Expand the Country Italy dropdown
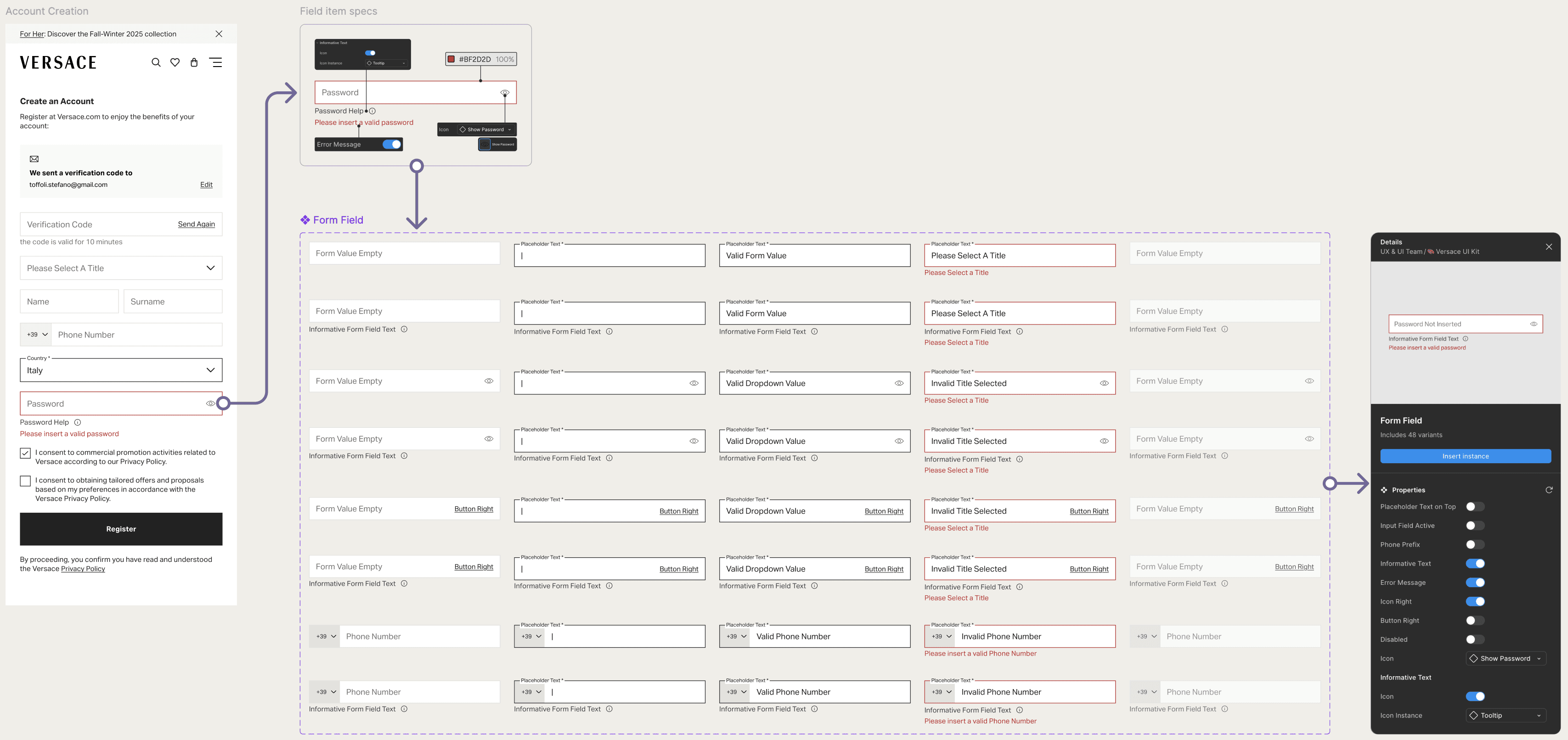1568x740 pixels. tap(121, 370)
